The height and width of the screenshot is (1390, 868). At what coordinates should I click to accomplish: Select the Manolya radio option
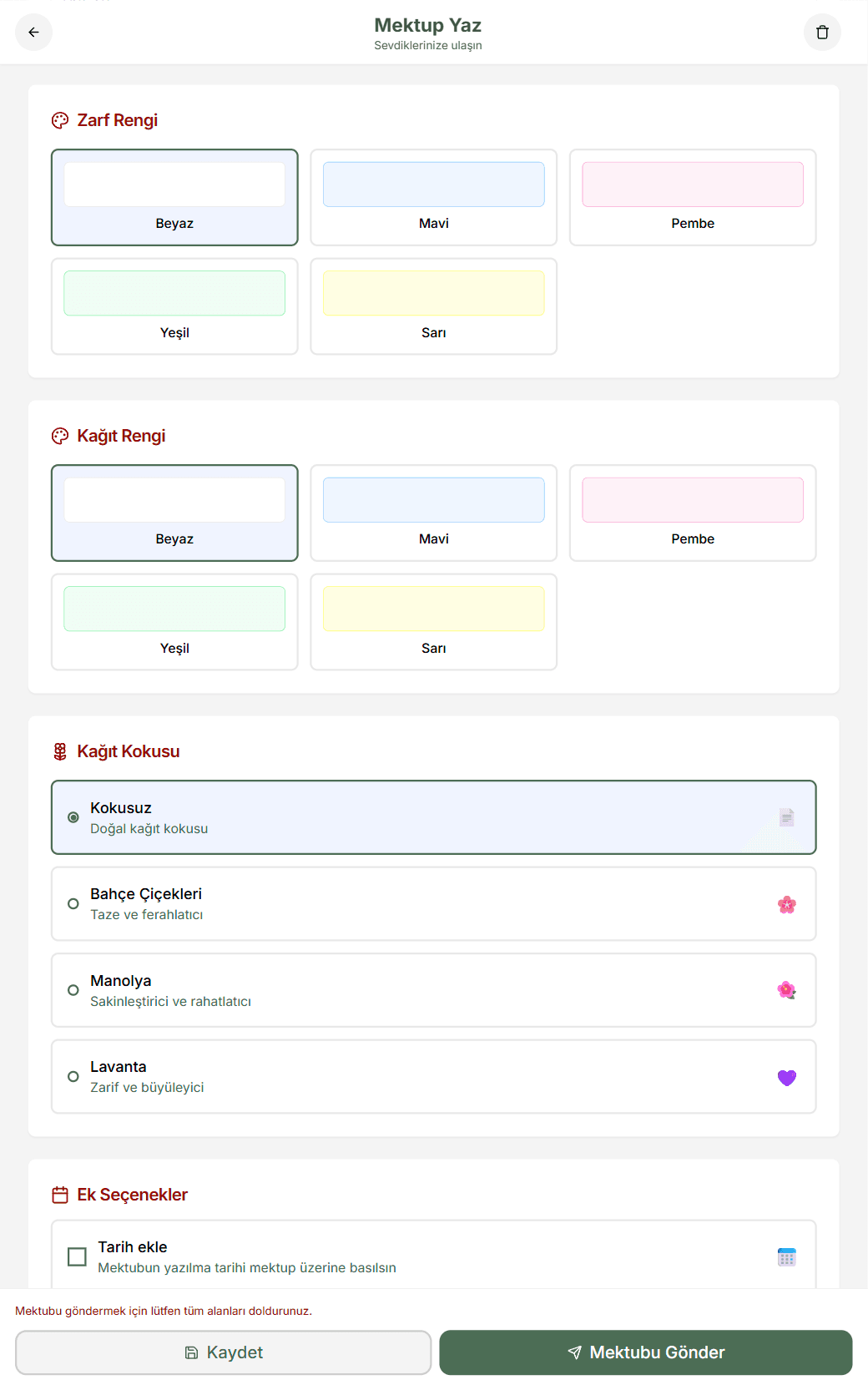click(73, 990)
